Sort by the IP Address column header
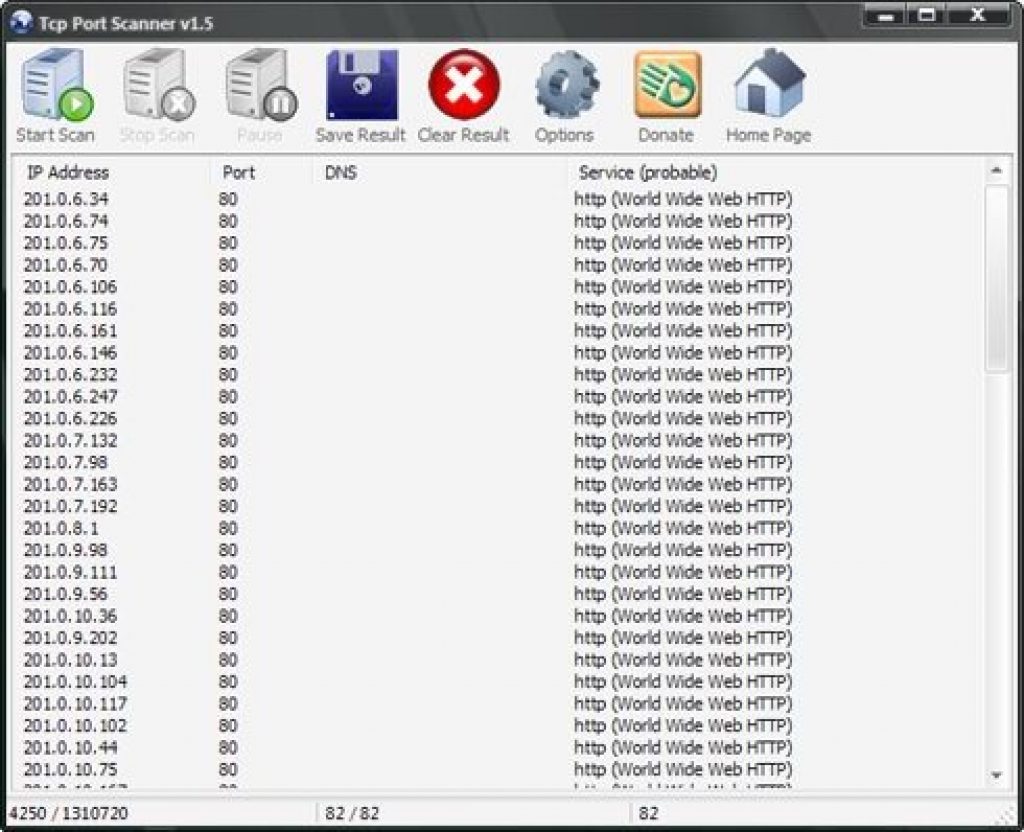 point(68,173)
